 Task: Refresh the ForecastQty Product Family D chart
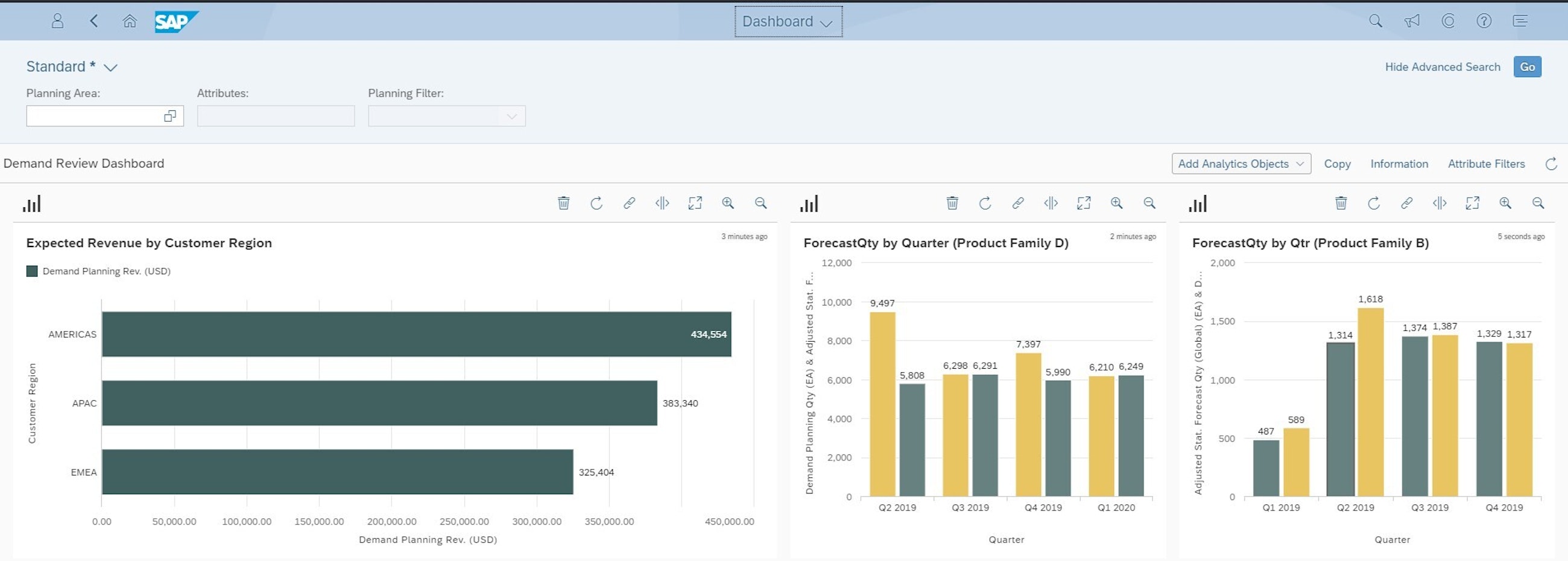click(985, 203)
